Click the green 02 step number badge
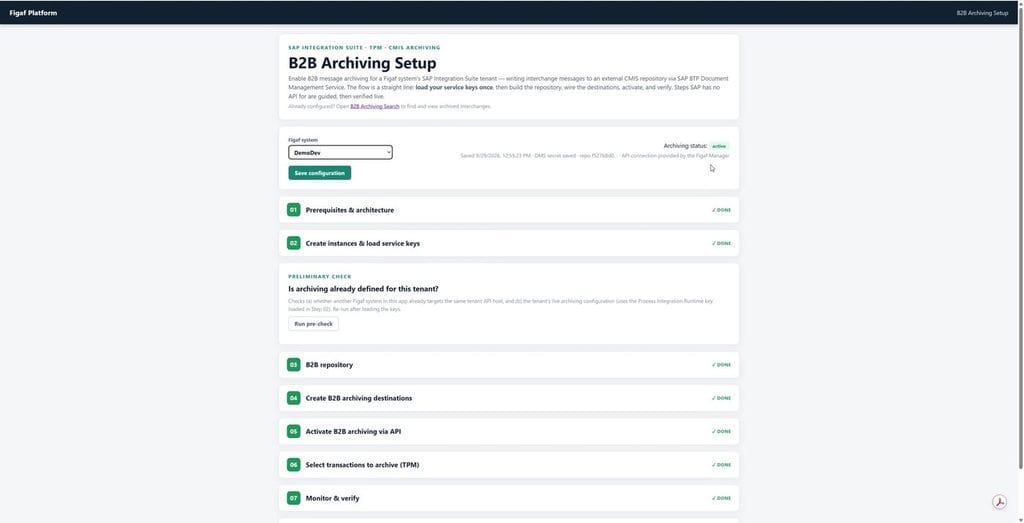Image resolution: width=1024 pixels, height=523 pixels. tap(294, 243)
